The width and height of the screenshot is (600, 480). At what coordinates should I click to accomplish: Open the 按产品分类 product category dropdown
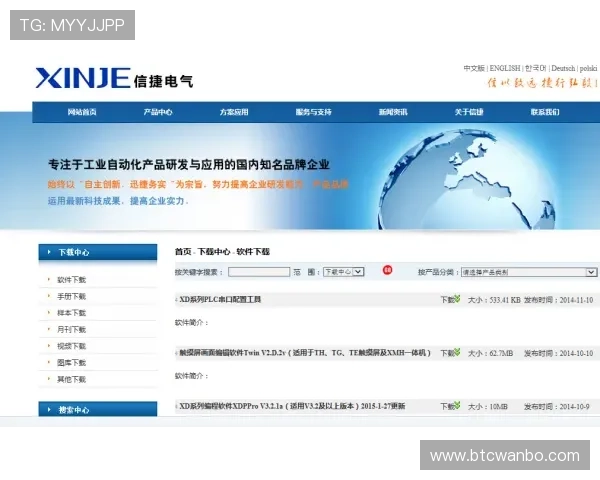528,272
